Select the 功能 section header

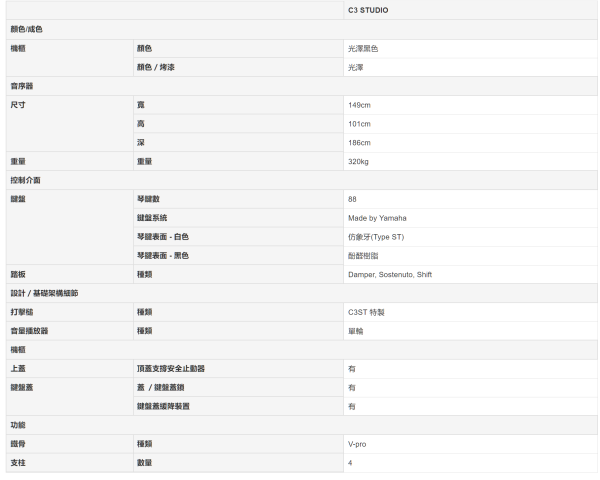point(16,423)
